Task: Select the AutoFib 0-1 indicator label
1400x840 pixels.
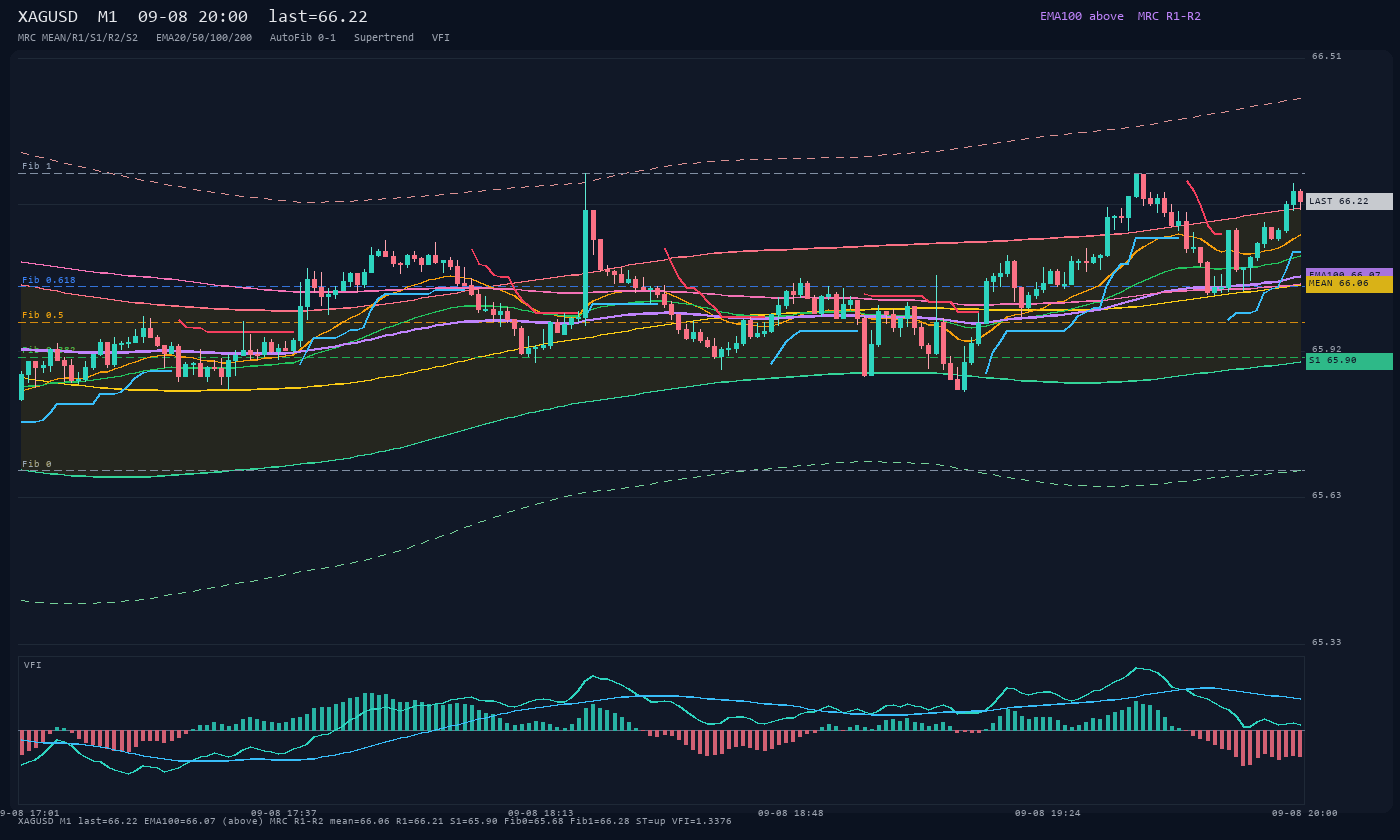Action: [303, 37]
